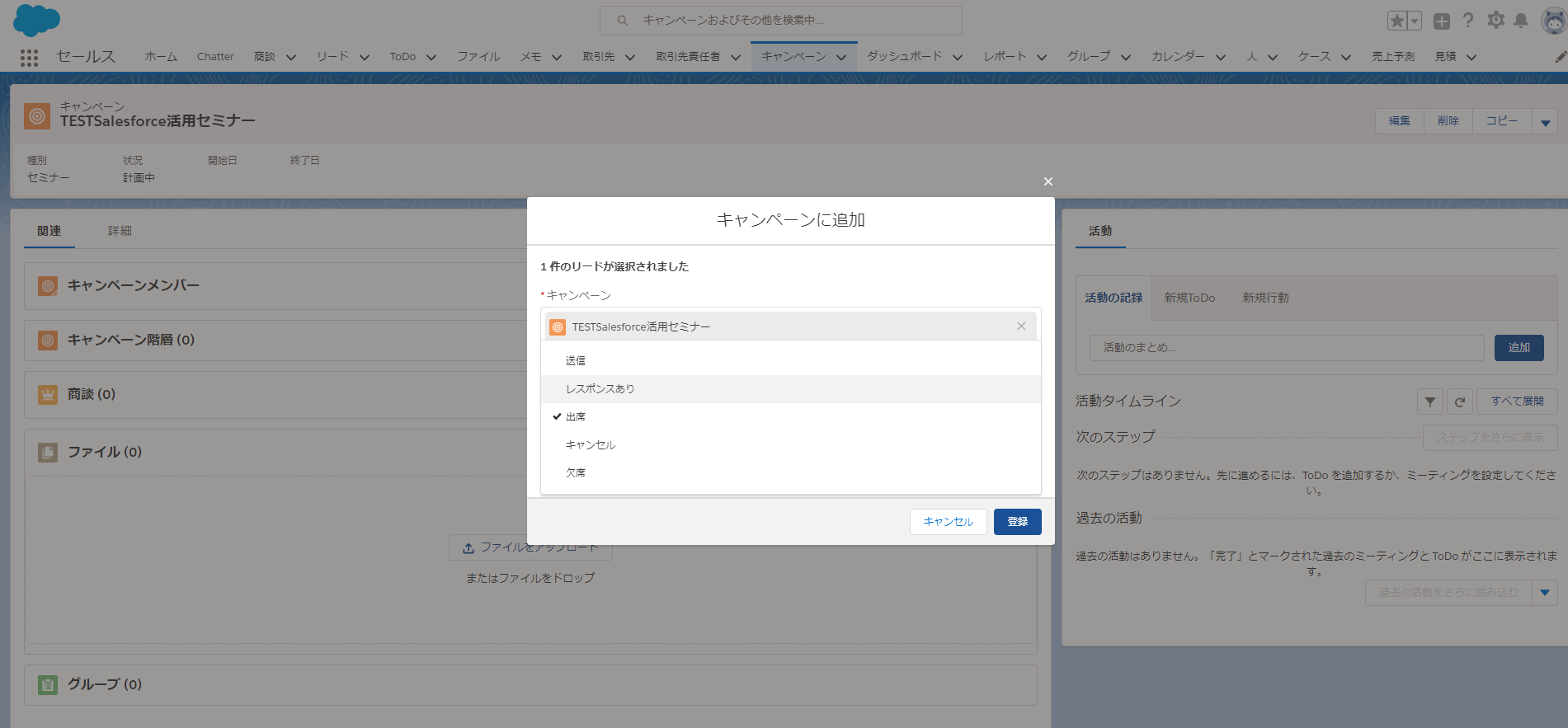Clear selected campaign TESTSalesforce活用セミナー

[1021, 326]
